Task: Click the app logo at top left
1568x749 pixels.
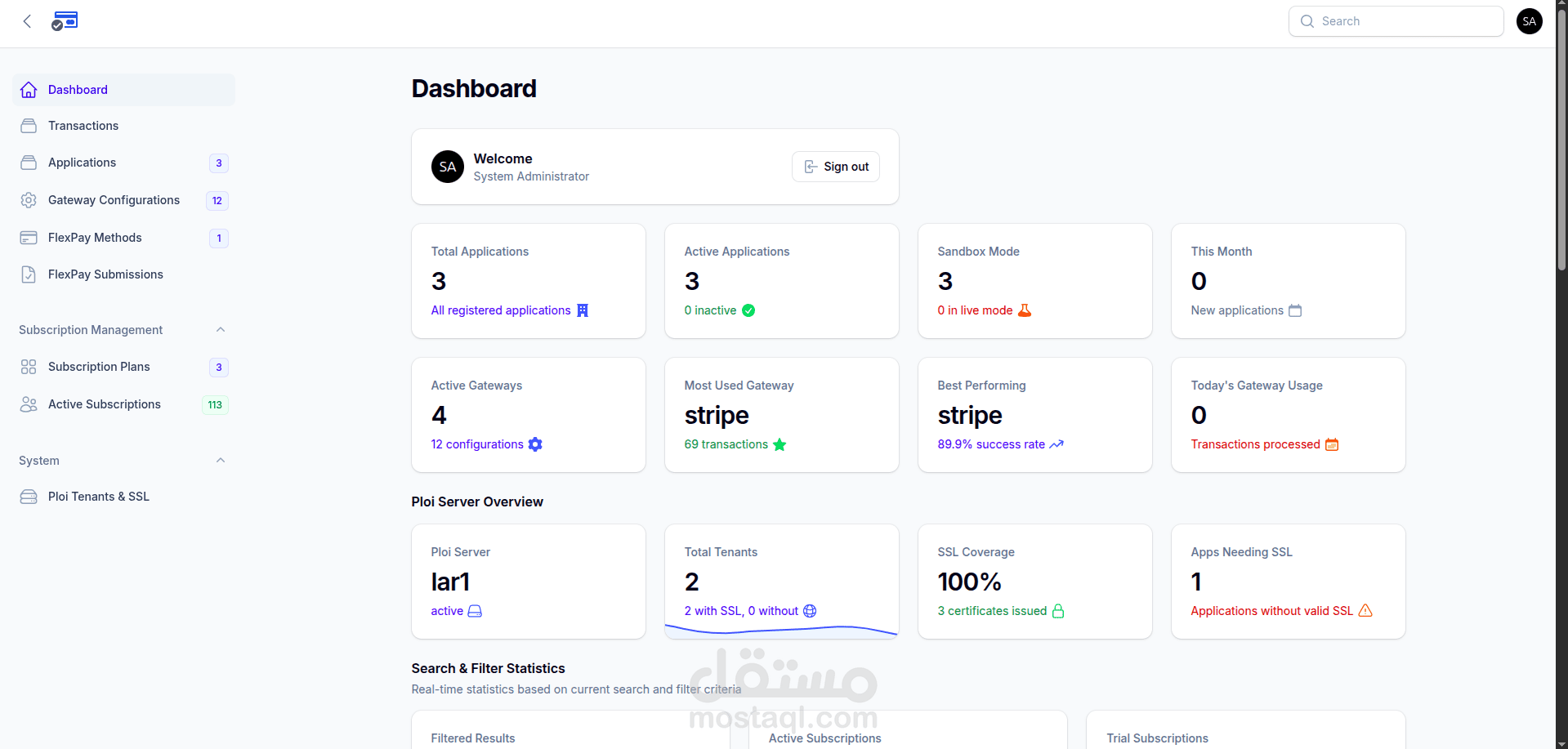Action: tap(65, 20)
